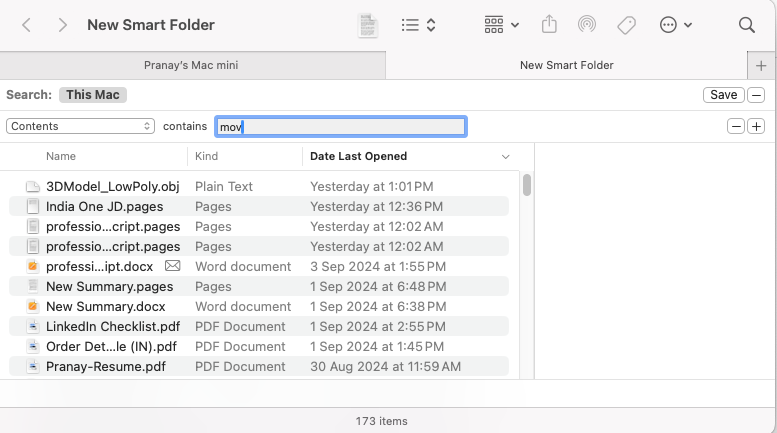Add a criteria row with plus

tap(756, 126)
